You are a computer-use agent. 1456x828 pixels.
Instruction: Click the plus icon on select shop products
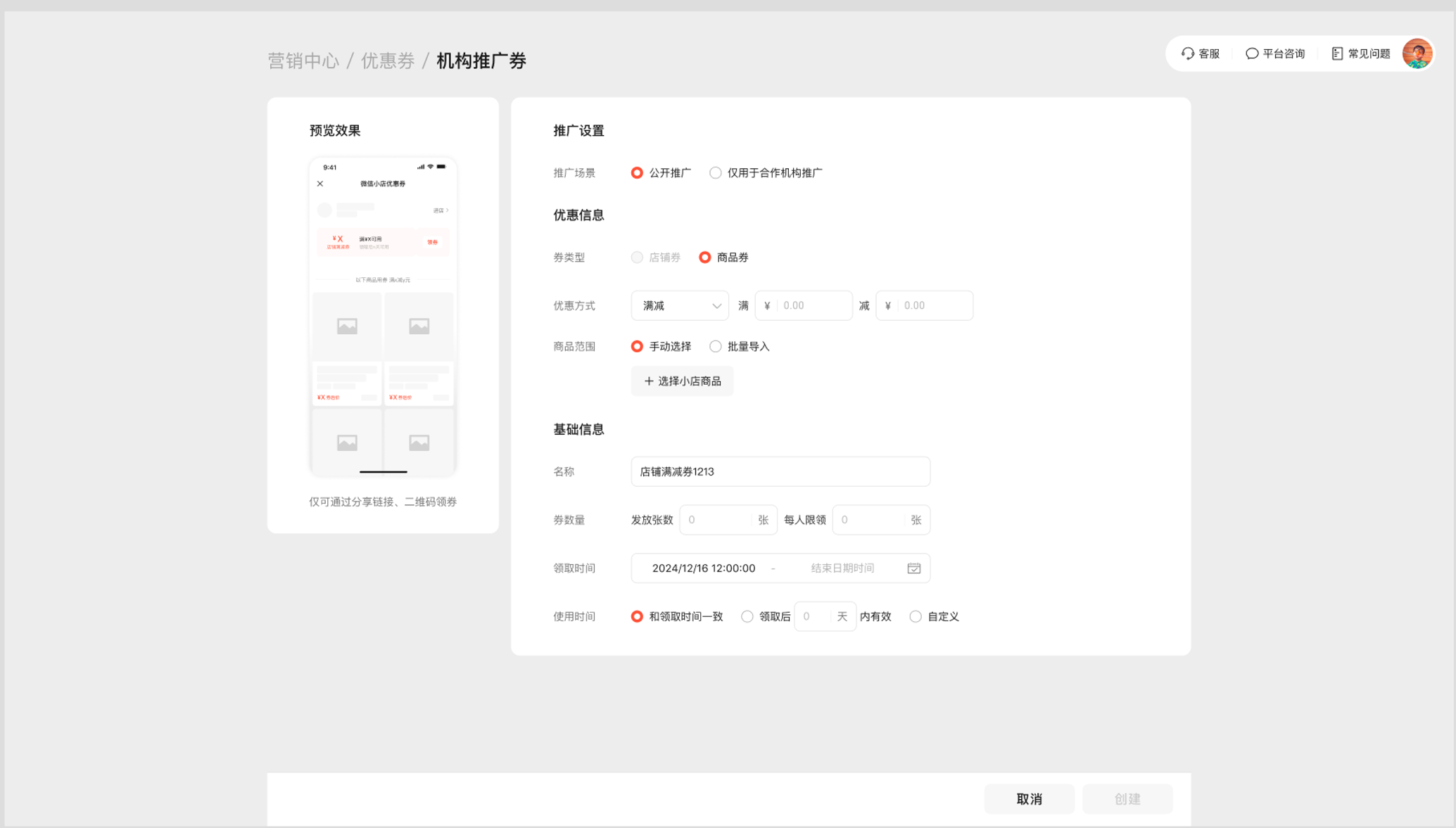point(649,381)
